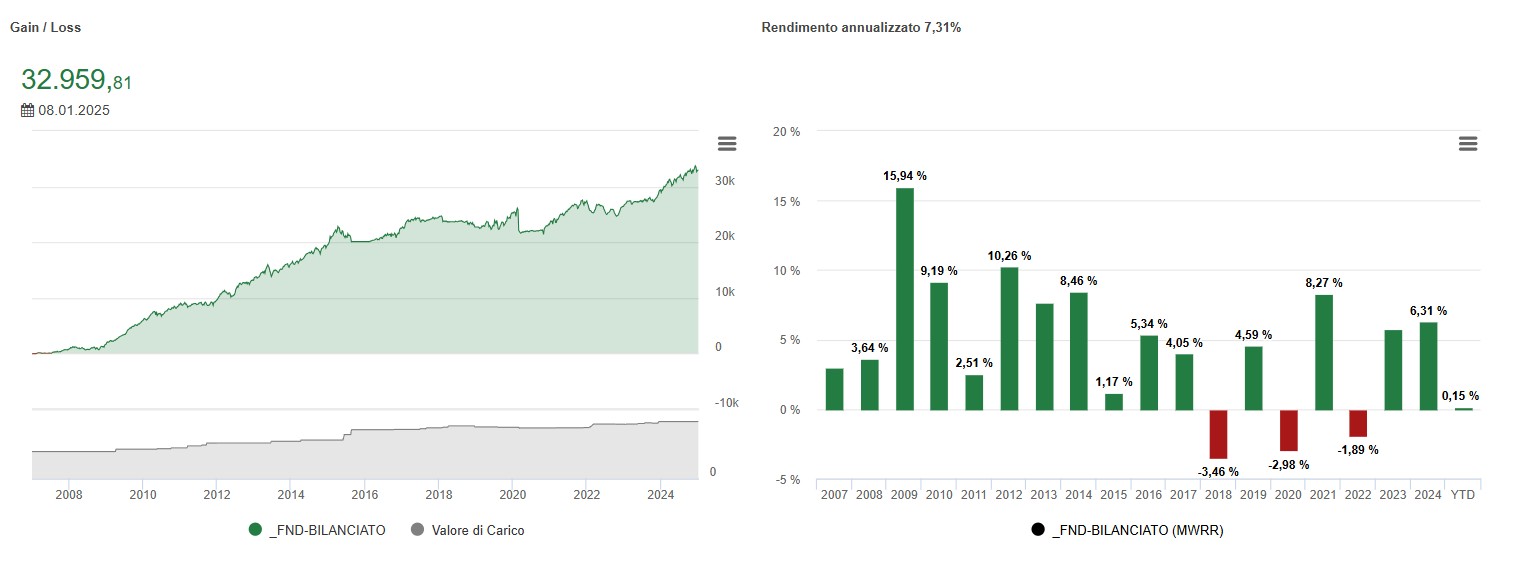
Task: Toggle the _FND-BILANCIATO (MWRR) legend label
Action: click(1137, 530)
